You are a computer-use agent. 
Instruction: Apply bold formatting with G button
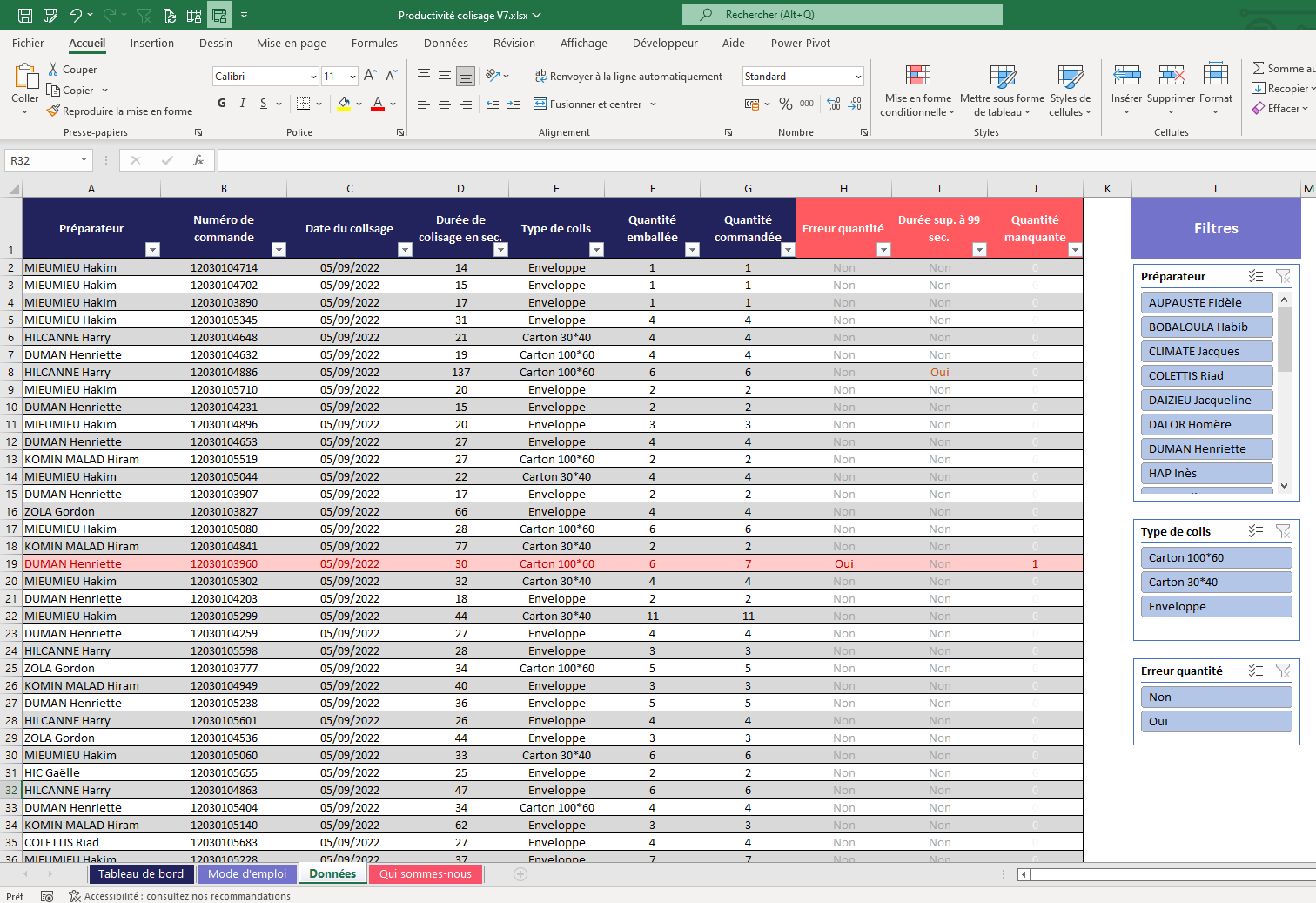[x=222, y=104]
